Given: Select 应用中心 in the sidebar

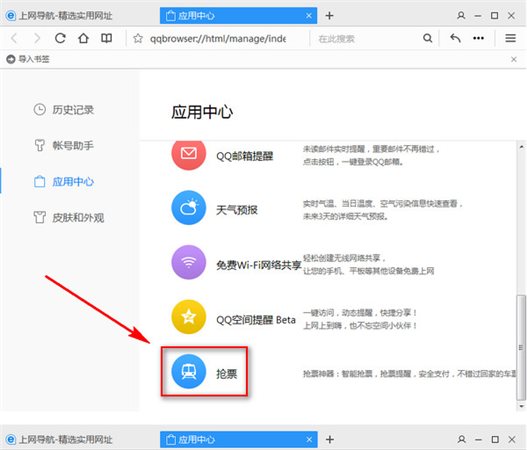Looking at the screenshot, I should [64, 182].
